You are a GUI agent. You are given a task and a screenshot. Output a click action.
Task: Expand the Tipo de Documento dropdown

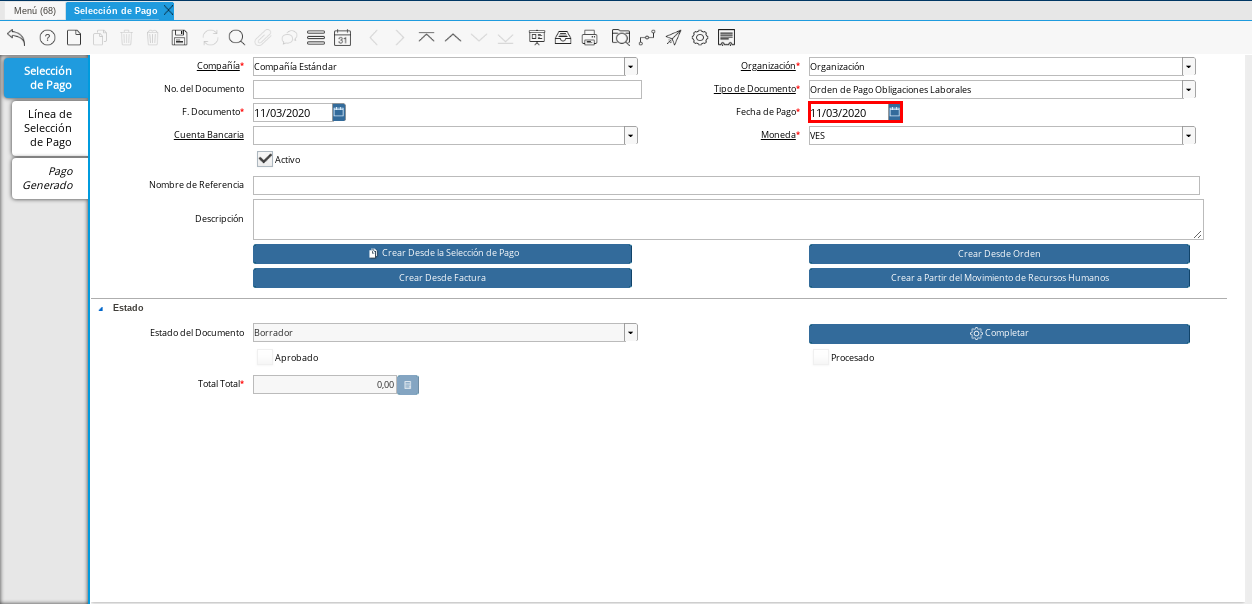coord(1188,90)
